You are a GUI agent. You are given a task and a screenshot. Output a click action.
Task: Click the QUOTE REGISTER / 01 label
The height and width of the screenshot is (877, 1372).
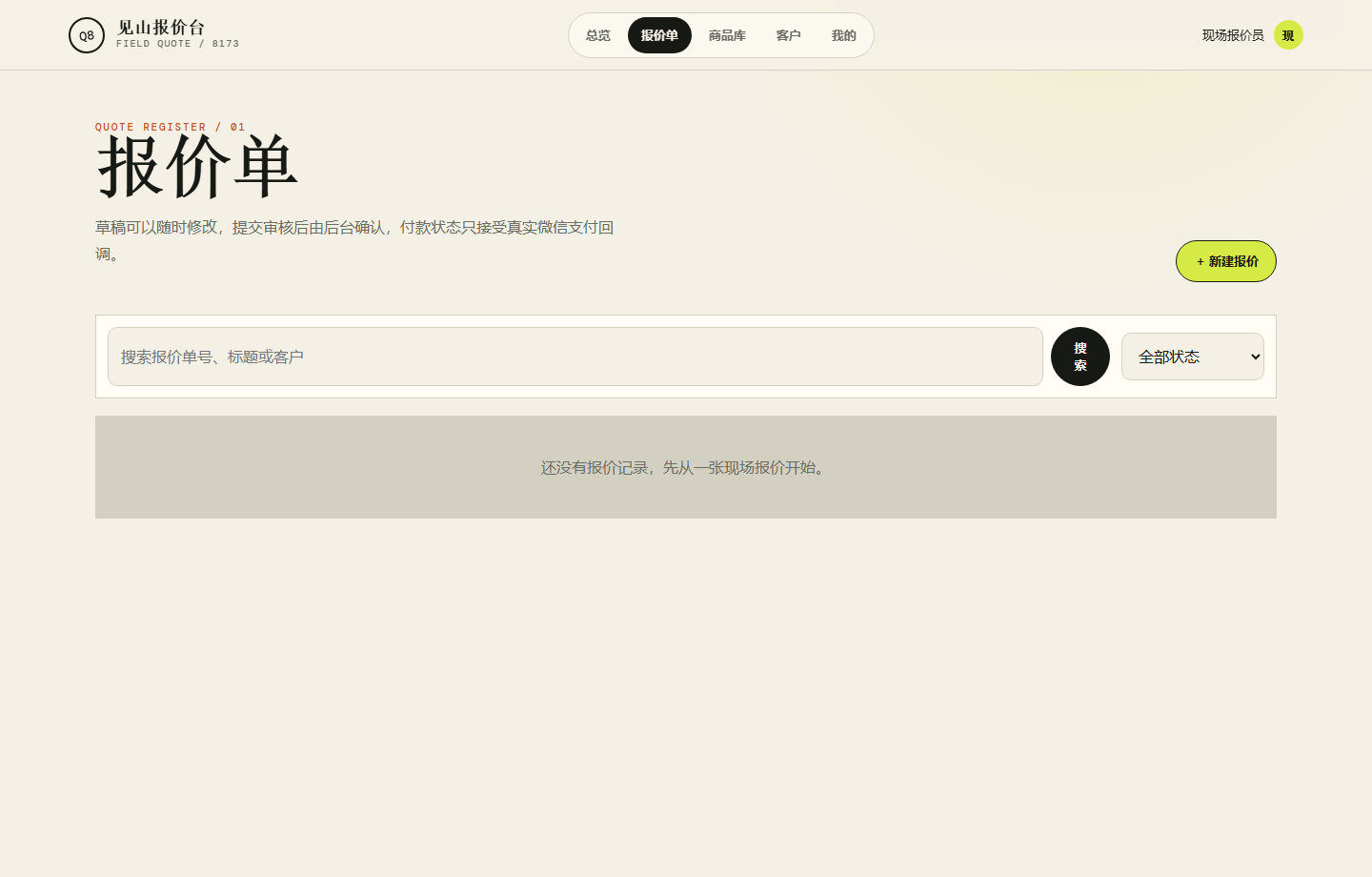pyautogui.click(x=171, y=127)
